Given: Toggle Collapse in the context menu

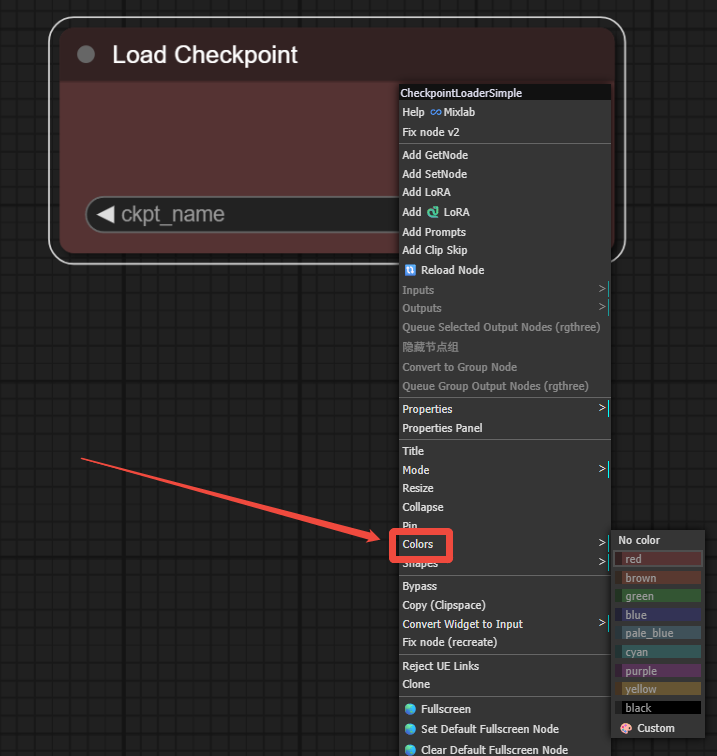Looking at the screenshot, I should pos(422,507).
